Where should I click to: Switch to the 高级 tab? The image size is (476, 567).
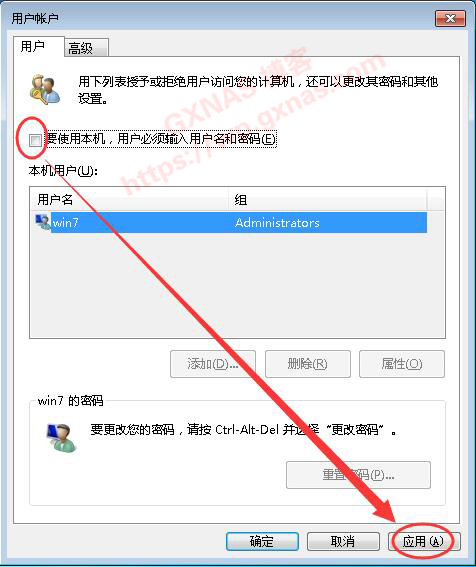click(86, 48)
